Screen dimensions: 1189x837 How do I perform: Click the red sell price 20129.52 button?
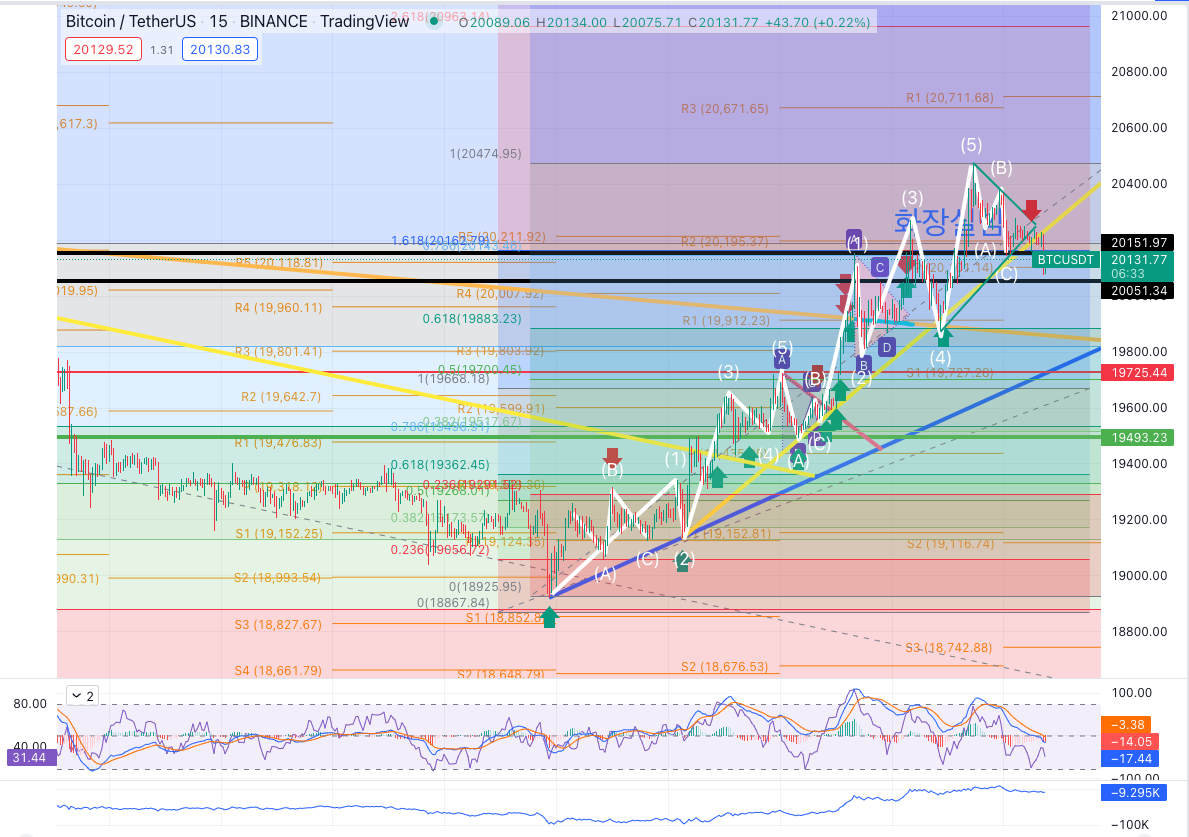[x=103, y=49]
